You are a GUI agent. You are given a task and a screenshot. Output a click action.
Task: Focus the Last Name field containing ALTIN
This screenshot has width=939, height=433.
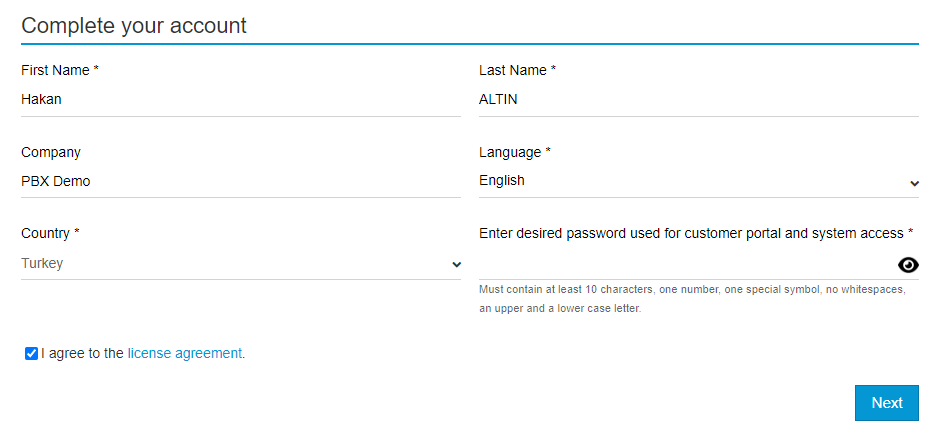(699, 99)
